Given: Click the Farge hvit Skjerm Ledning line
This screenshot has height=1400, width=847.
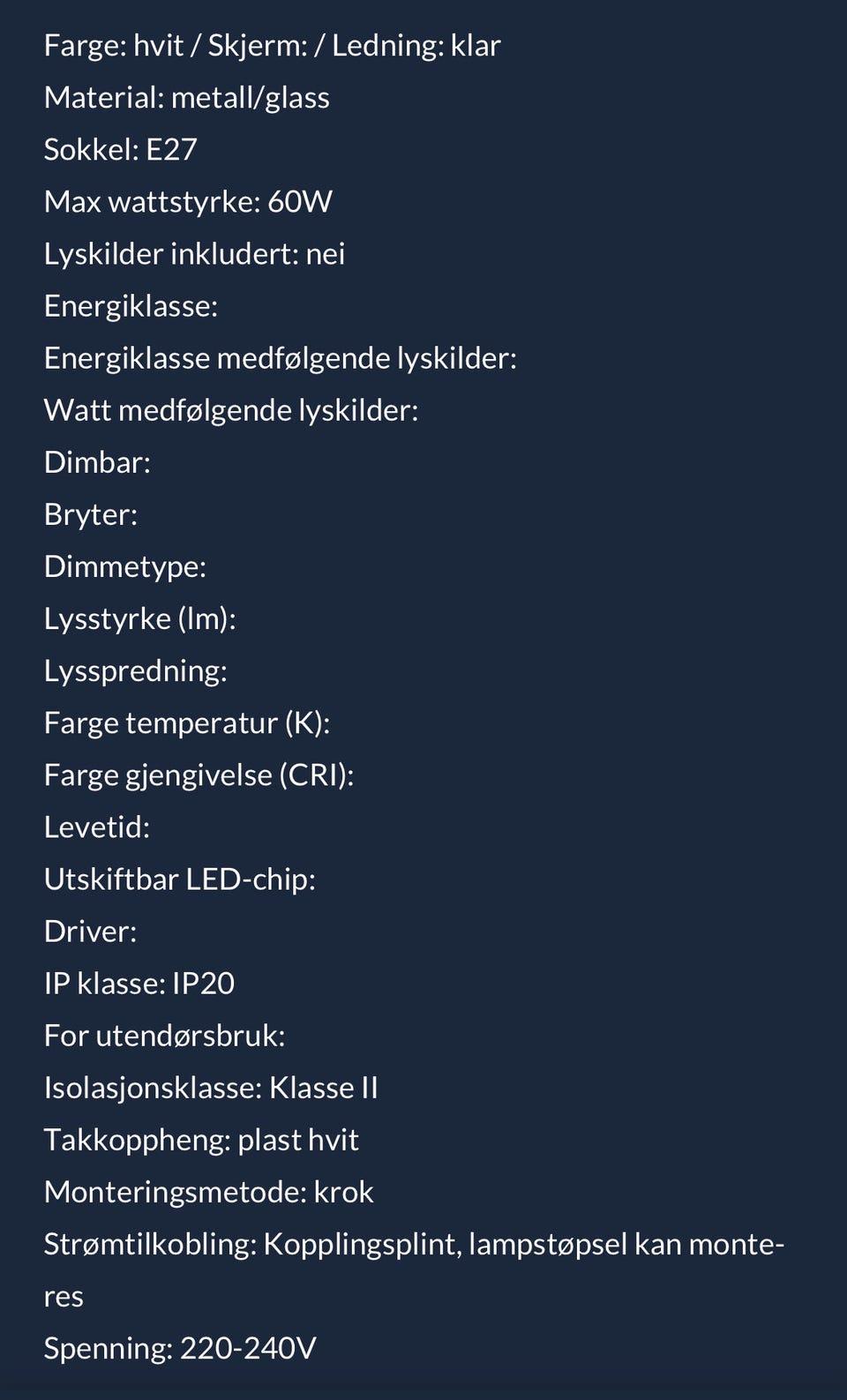Looking at the screenshot, I should tap(272, 46).
